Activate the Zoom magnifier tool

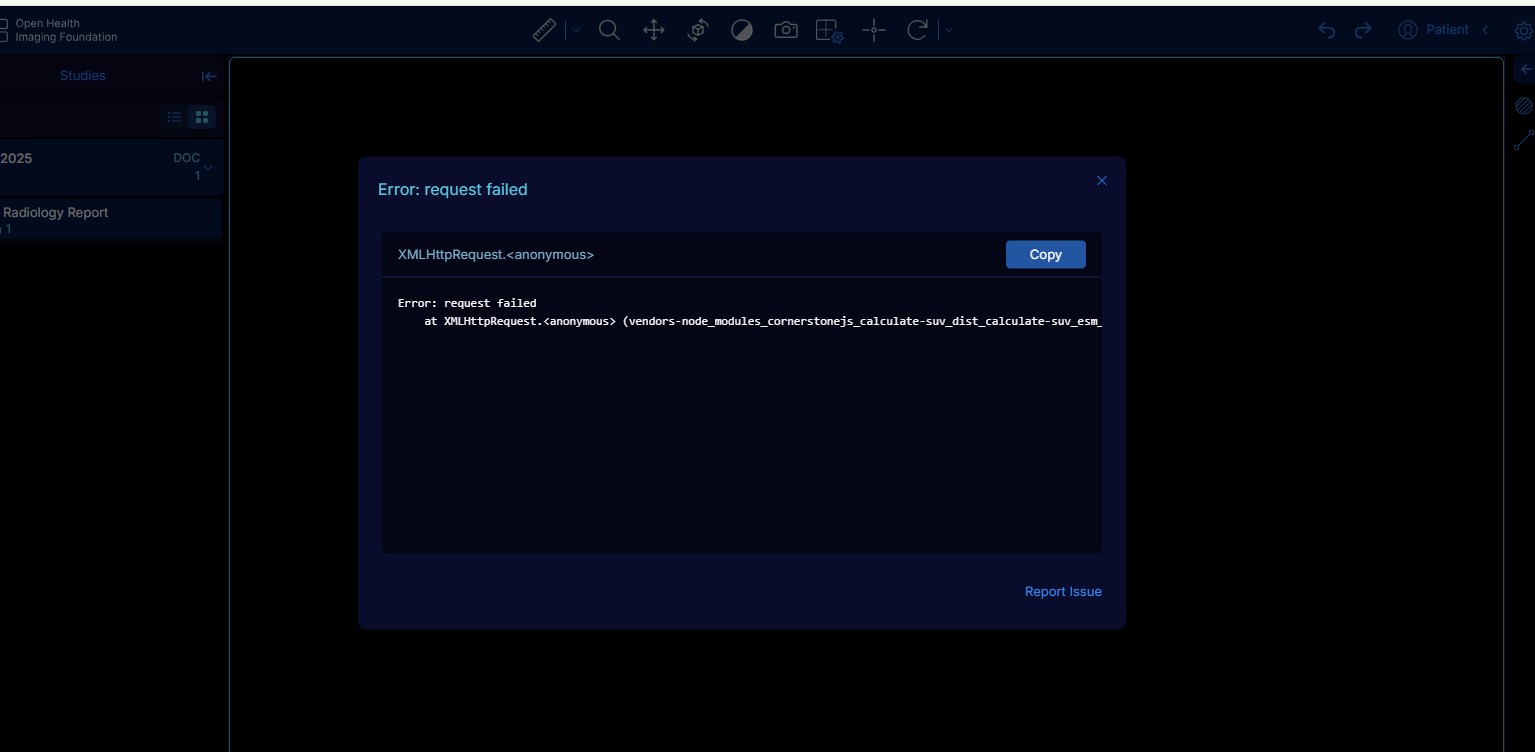(x=609, y=30)
